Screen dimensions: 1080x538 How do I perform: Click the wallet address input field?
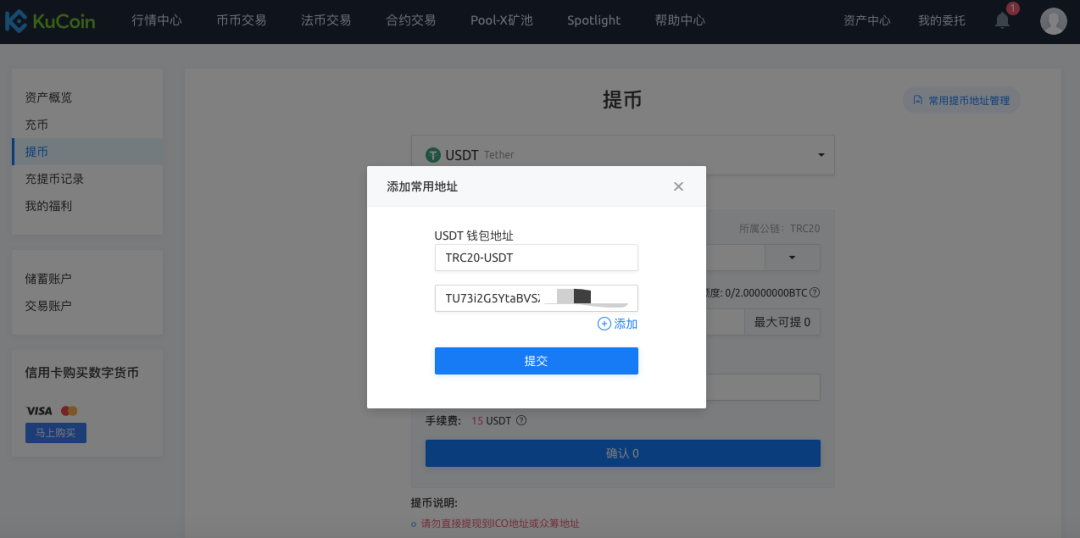[x=537, y=298]
